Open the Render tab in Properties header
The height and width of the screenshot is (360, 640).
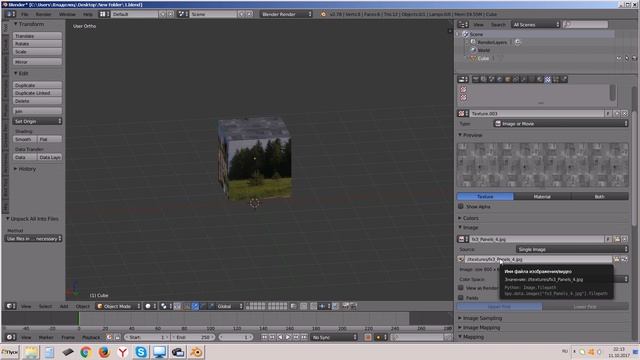[476, 79]
